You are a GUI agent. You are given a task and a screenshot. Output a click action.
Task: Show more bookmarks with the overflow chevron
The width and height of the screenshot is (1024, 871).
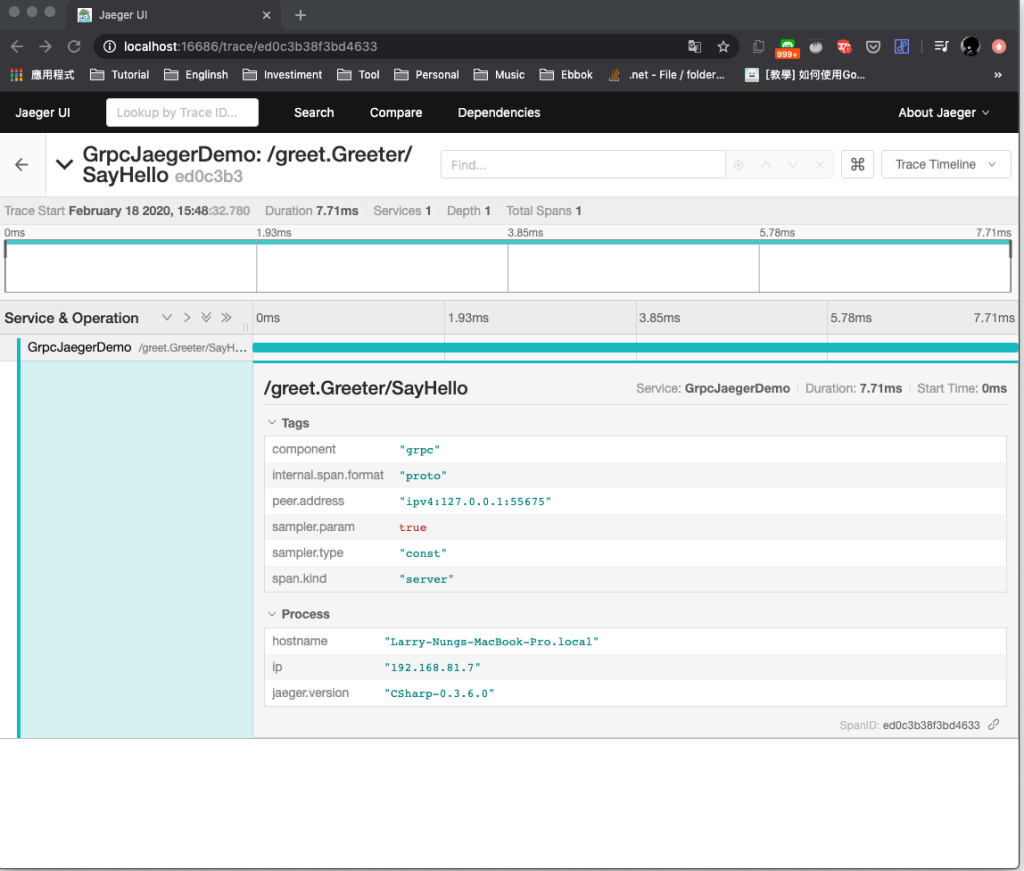click(x=998, y=74)
